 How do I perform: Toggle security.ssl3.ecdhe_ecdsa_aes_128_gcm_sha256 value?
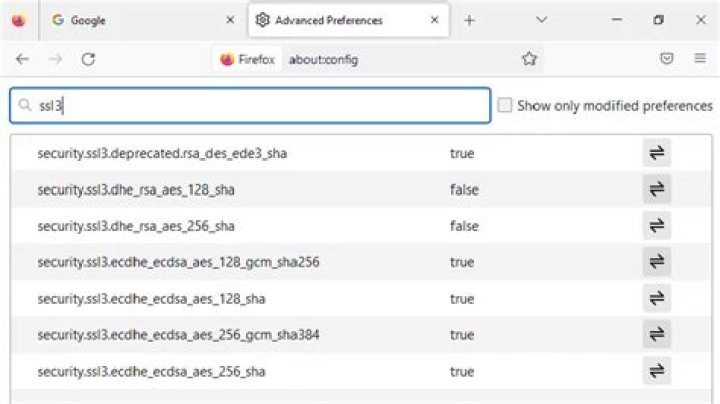coord(657,262)
